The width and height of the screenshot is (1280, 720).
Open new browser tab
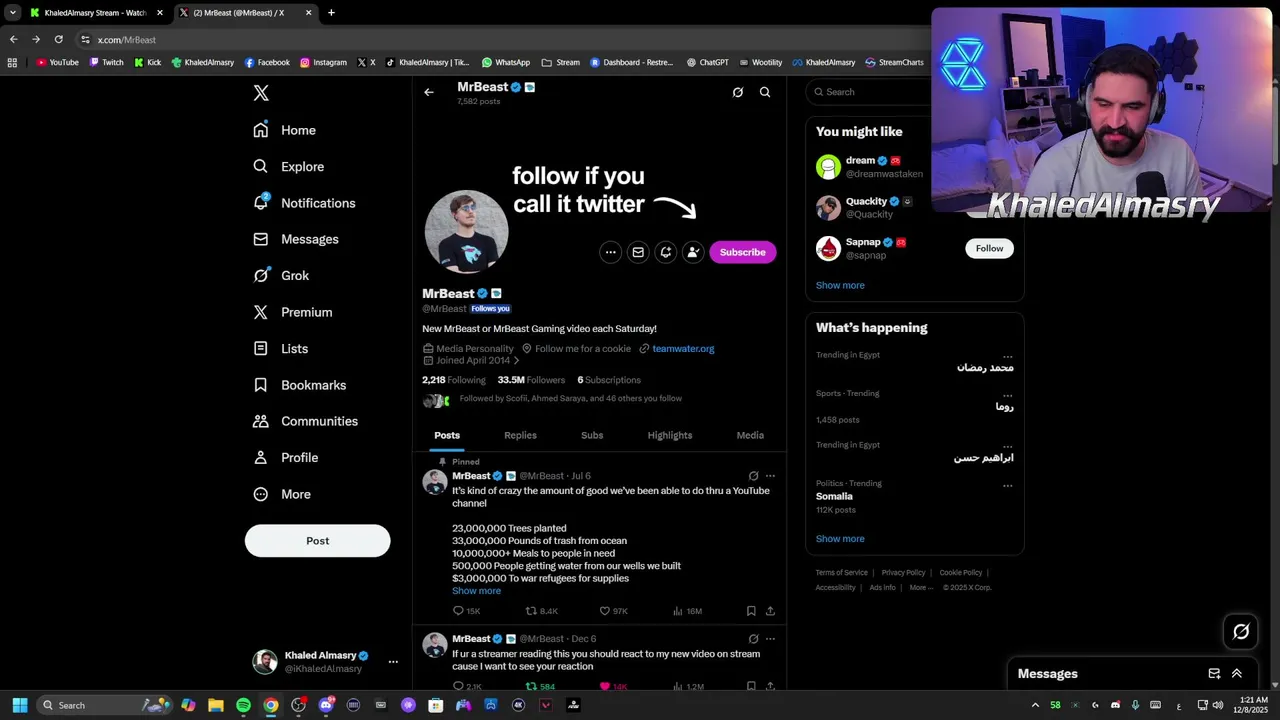tap(331, 13)
